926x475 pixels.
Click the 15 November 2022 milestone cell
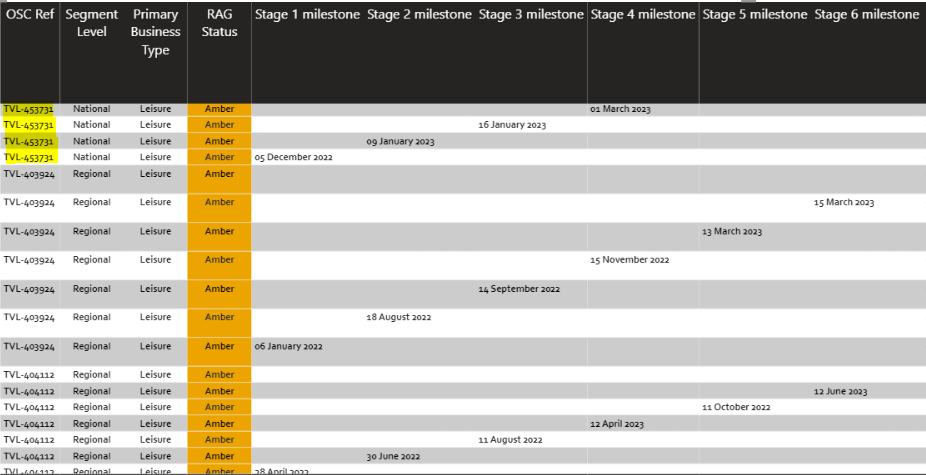629,260
